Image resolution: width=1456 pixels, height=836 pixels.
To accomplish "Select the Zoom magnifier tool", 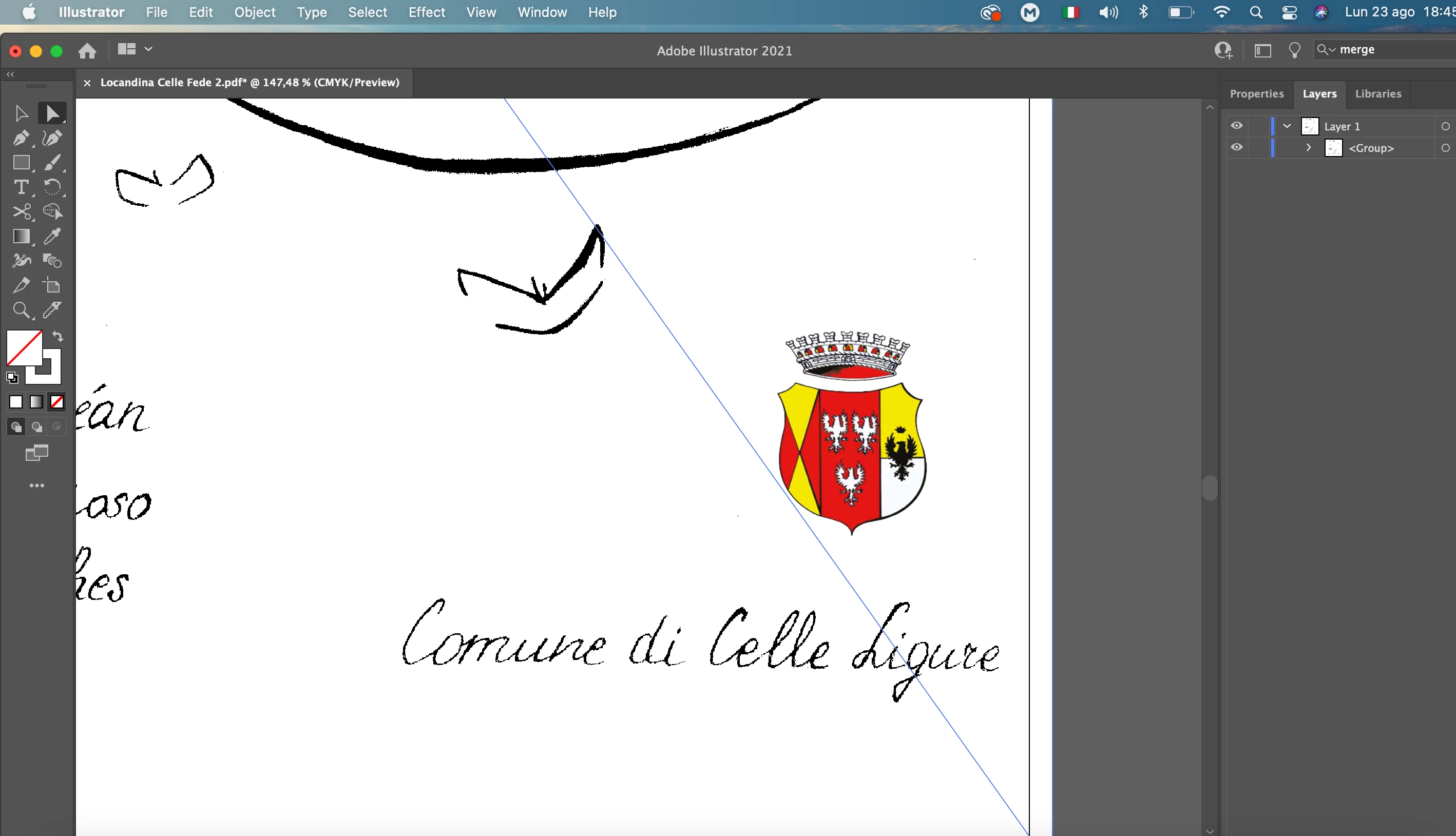I will coord(21,310).
